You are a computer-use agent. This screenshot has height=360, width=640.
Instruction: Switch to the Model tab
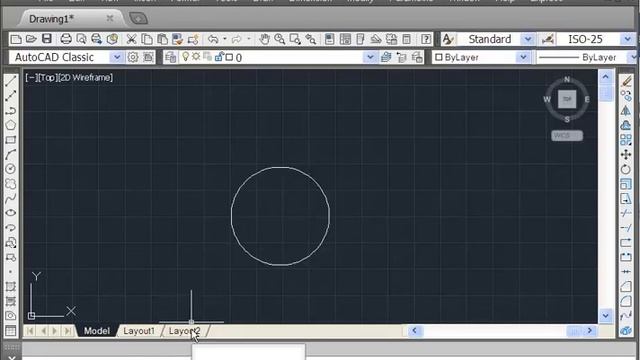[x=97, y=331]
